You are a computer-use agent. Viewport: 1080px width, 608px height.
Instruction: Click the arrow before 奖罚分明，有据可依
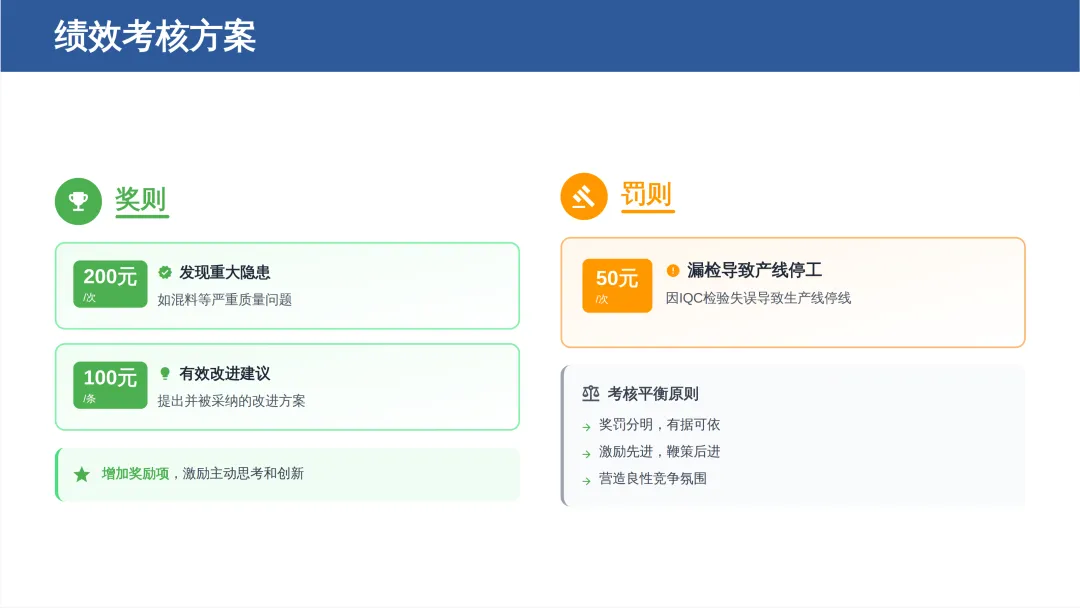point(586,427)
